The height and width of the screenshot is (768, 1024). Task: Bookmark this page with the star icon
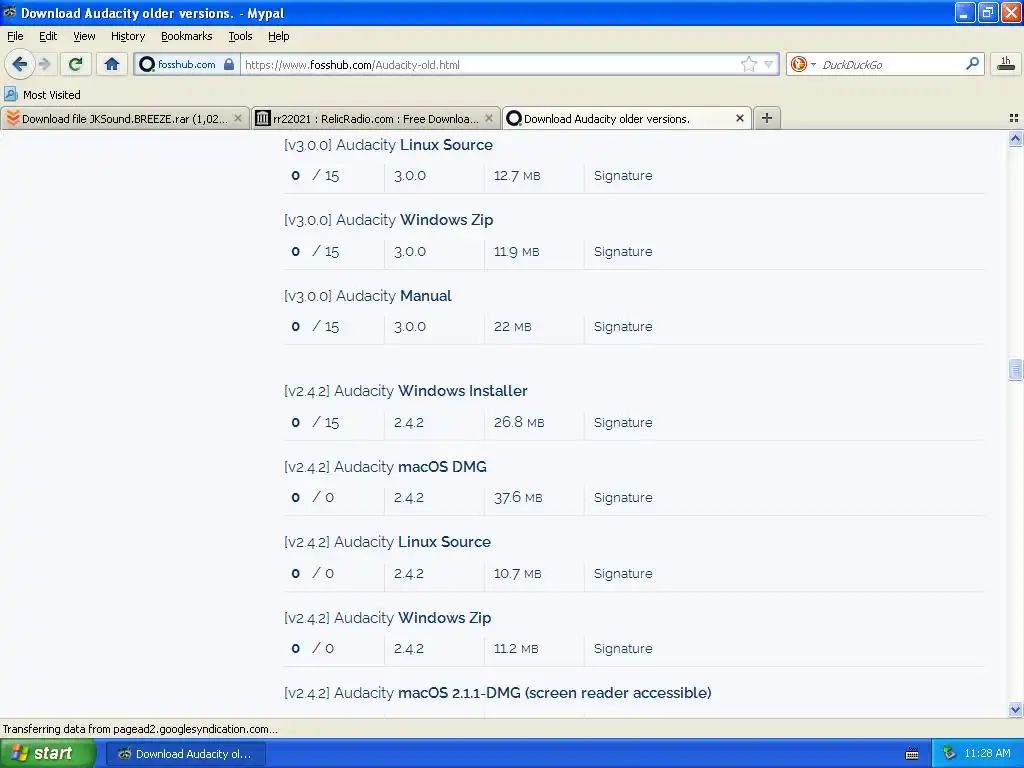[x=748, y=64]
